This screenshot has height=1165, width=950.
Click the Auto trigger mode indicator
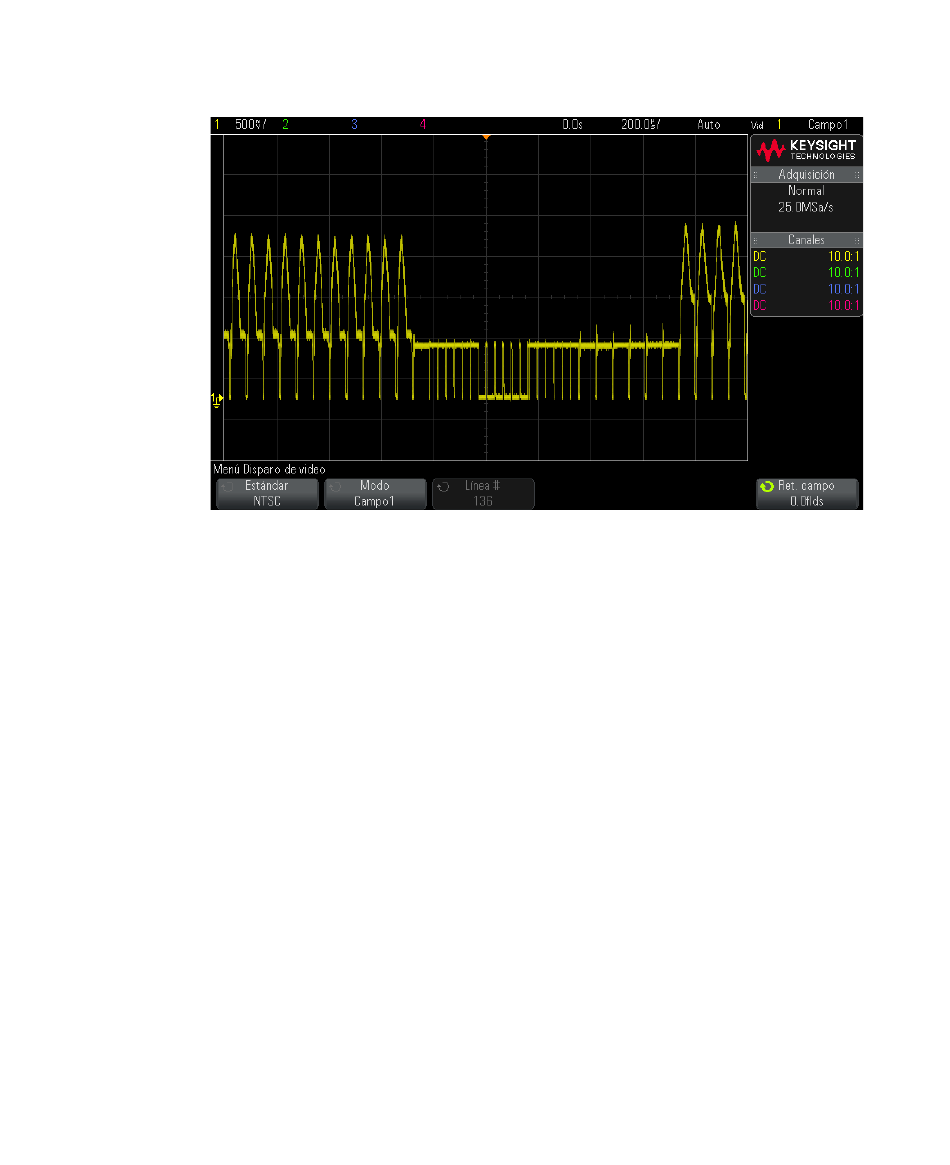[x=709, y=125]
